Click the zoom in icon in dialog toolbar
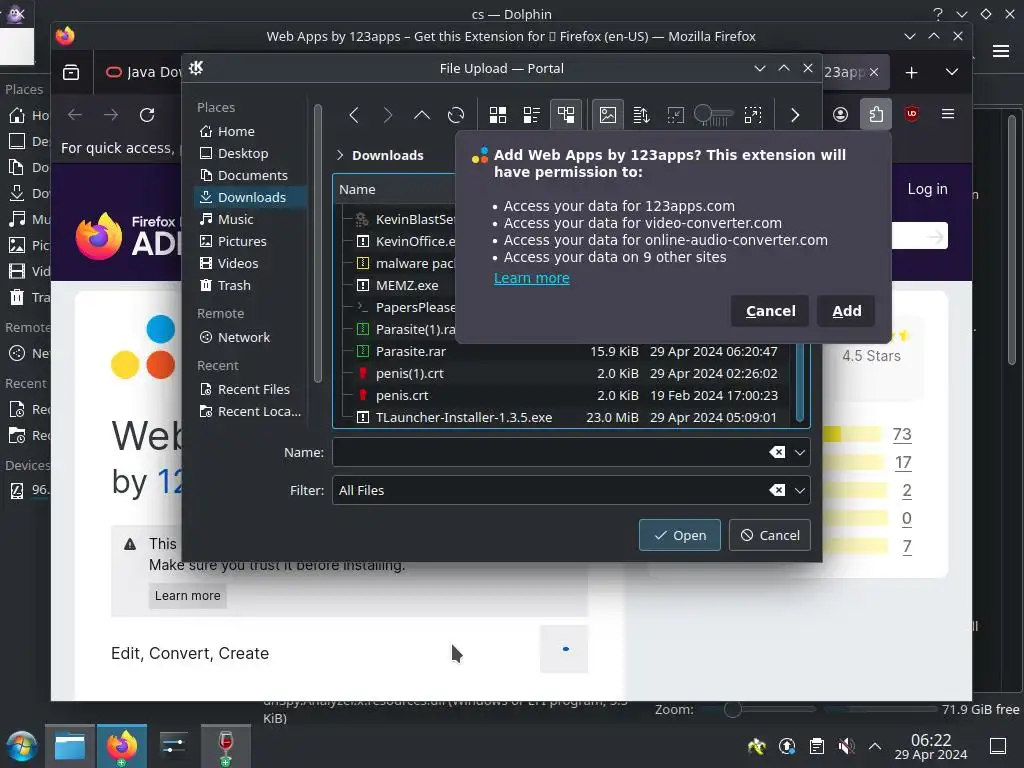Image resolution: width=1024 pixels, height=768 pixels. tap(752, 116)
